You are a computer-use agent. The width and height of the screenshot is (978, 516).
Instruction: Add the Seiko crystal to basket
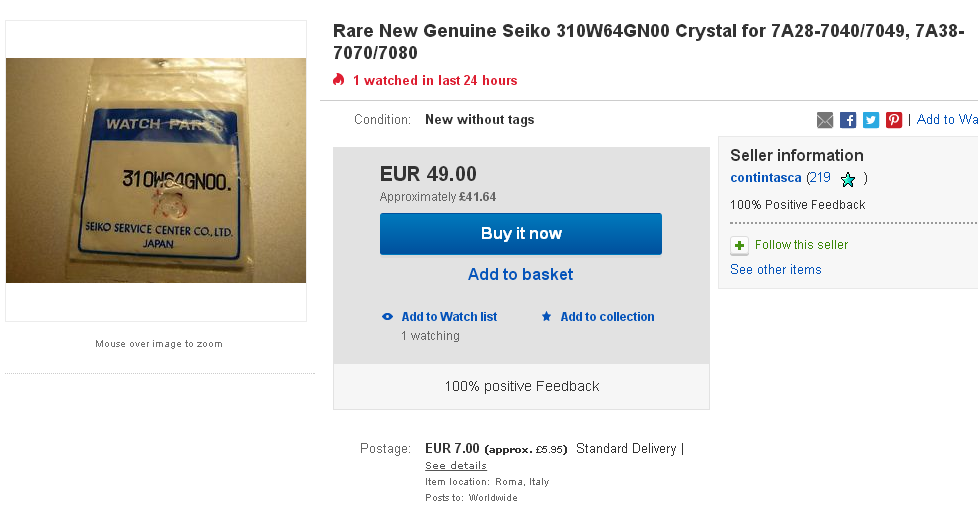click(x=520, y=274)
